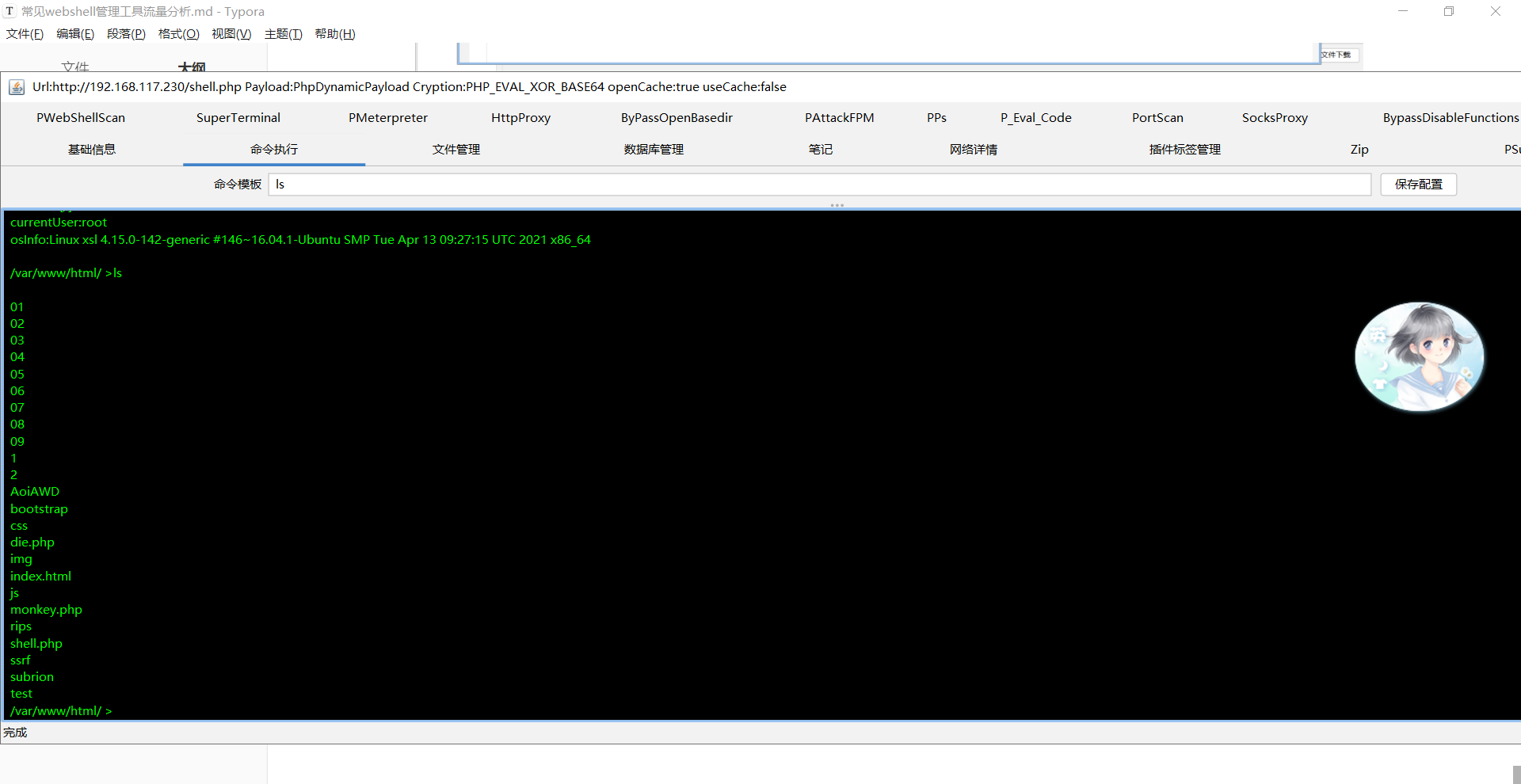Click the Godzilla Java icon beside the URL
The image size is (1521, 784).
click(17, 87)
